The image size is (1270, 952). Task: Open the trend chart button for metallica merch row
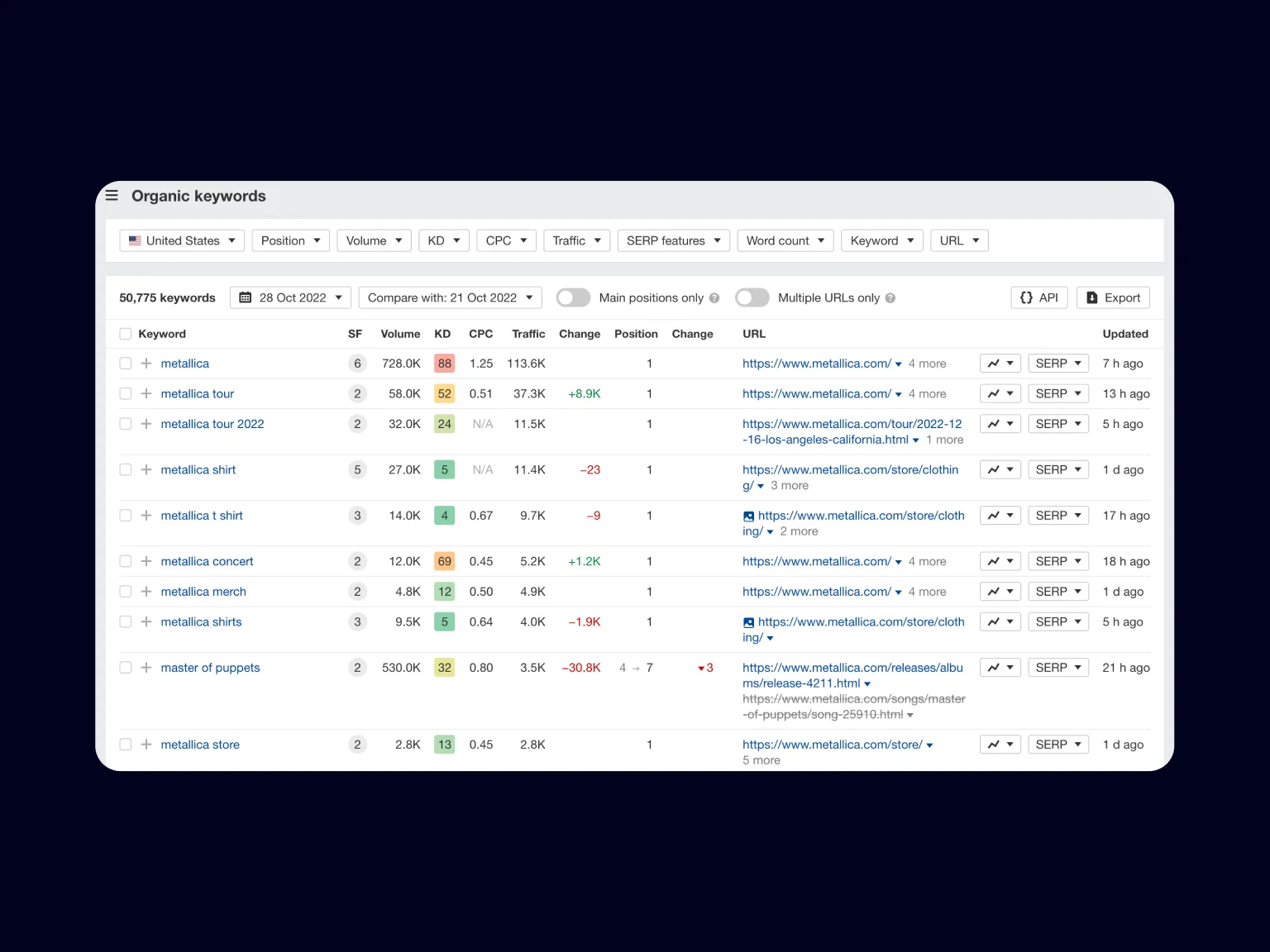pyautogui.click(x=1000, y=592)
